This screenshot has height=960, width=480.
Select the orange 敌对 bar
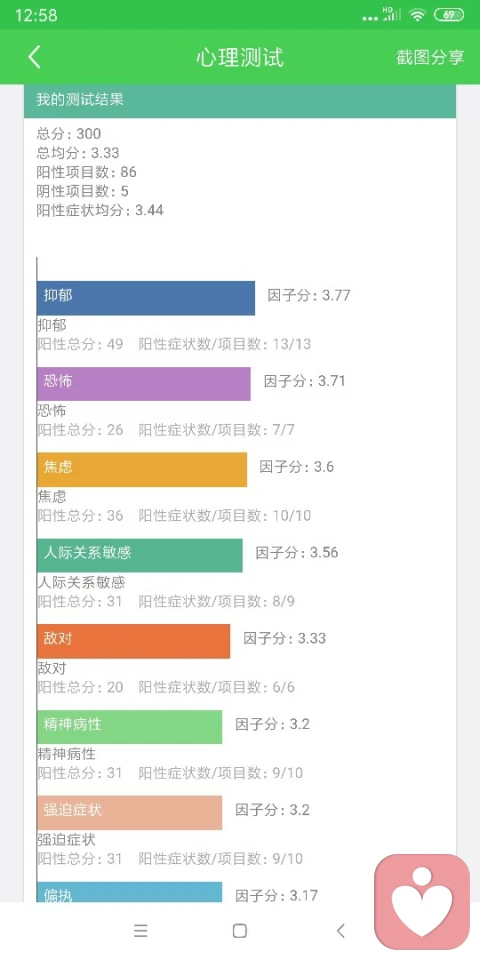[x=133, y=641]
